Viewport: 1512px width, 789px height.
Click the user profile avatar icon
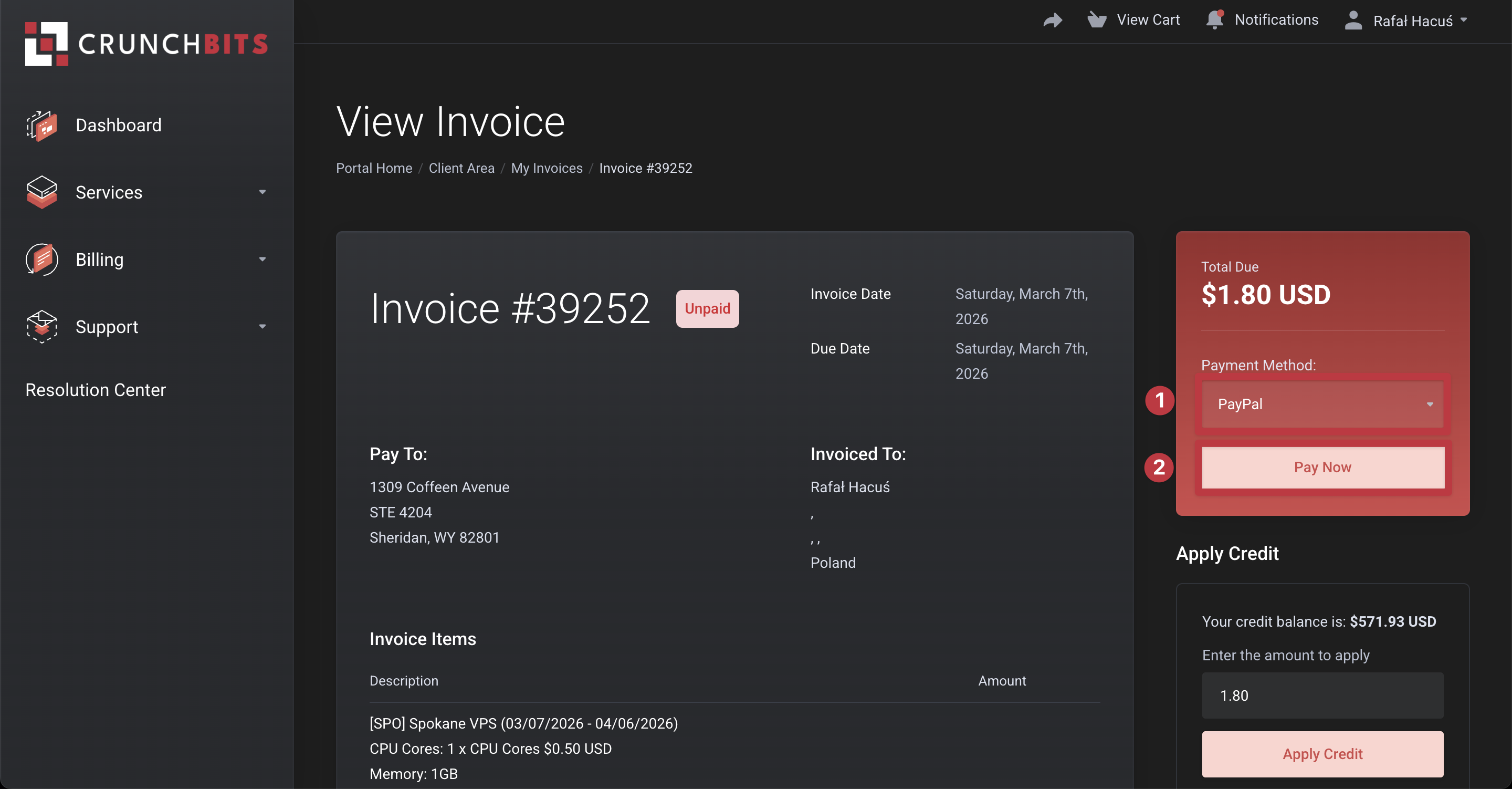pyautogui.click(x=1353, y=20)
